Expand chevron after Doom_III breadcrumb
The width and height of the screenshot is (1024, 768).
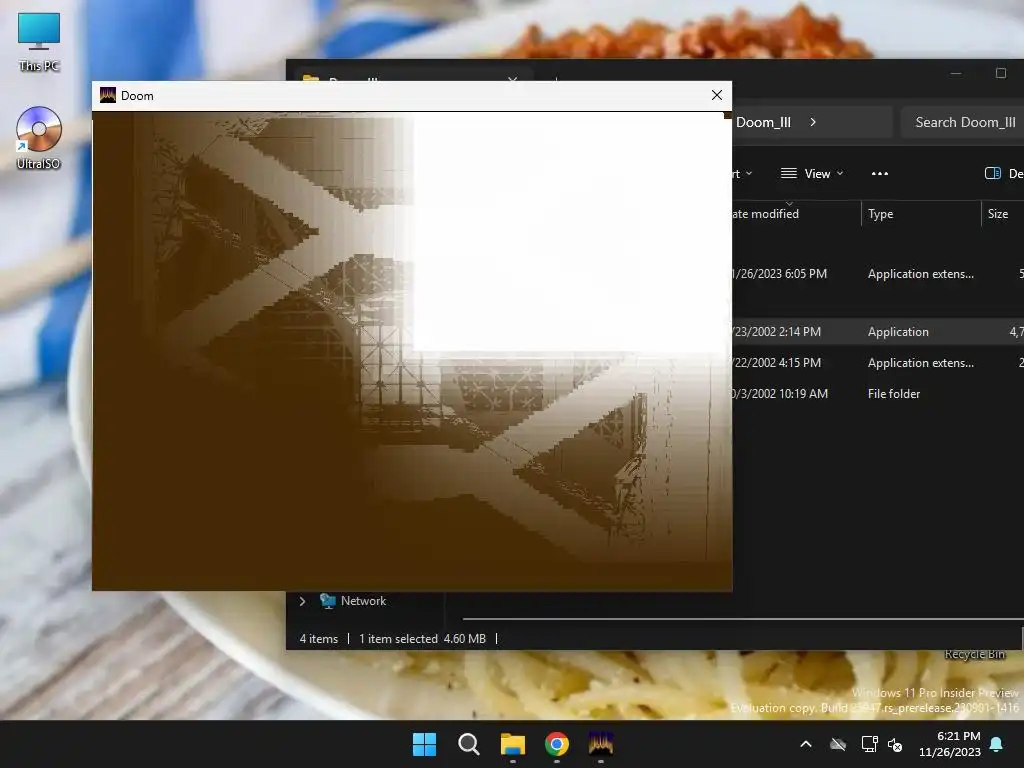[x=813, y=122]
